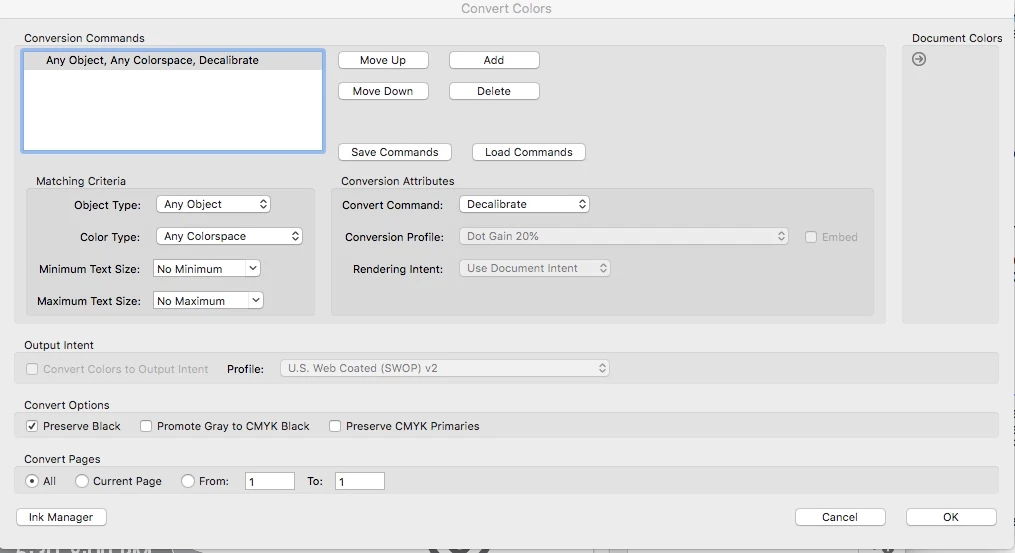The width and height of the screenshot is (1015, 553).
Task: Click the Maximum Text Size text field
Action: (x=201, y=300)
